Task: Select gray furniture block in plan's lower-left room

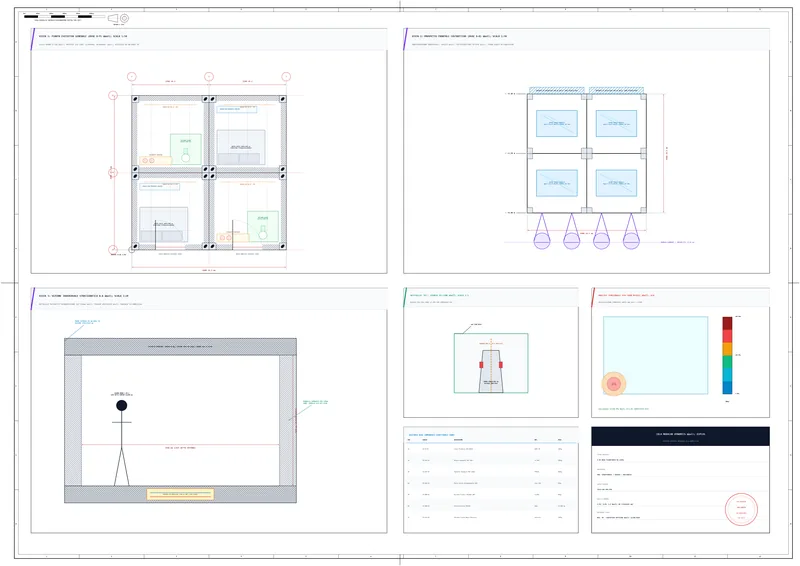Action: [164, 224]
